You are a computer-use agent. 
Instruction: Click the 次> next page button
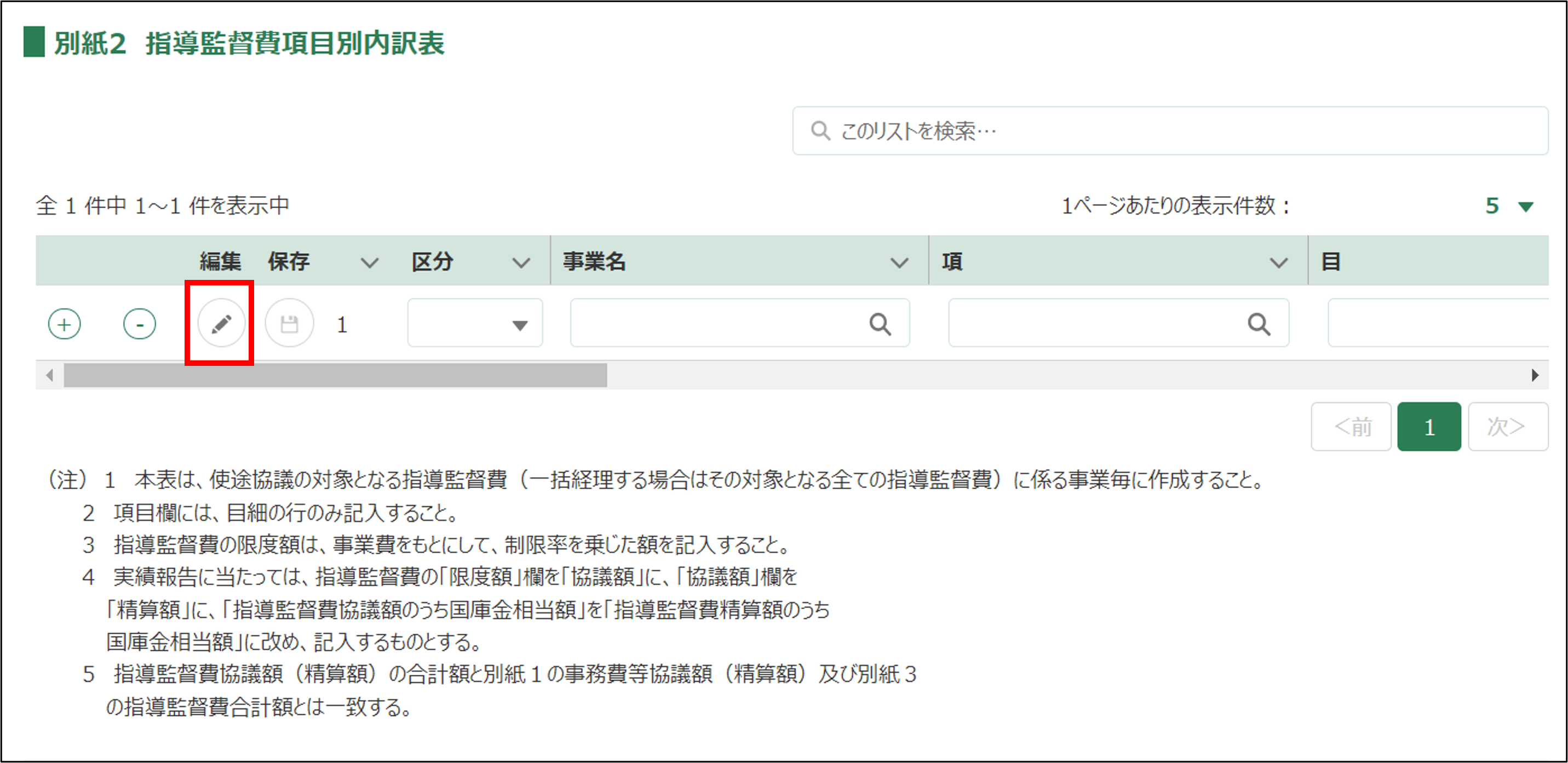click(1507, 426)
